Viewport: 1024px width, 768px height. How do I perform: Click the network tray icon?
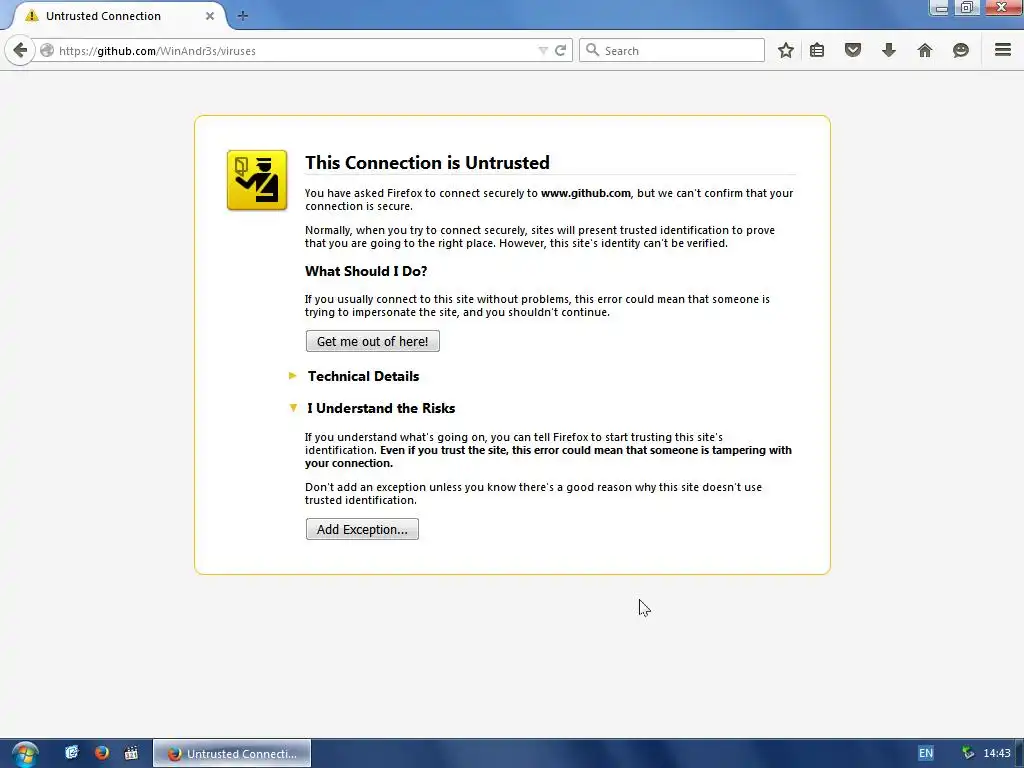[968, 753]
